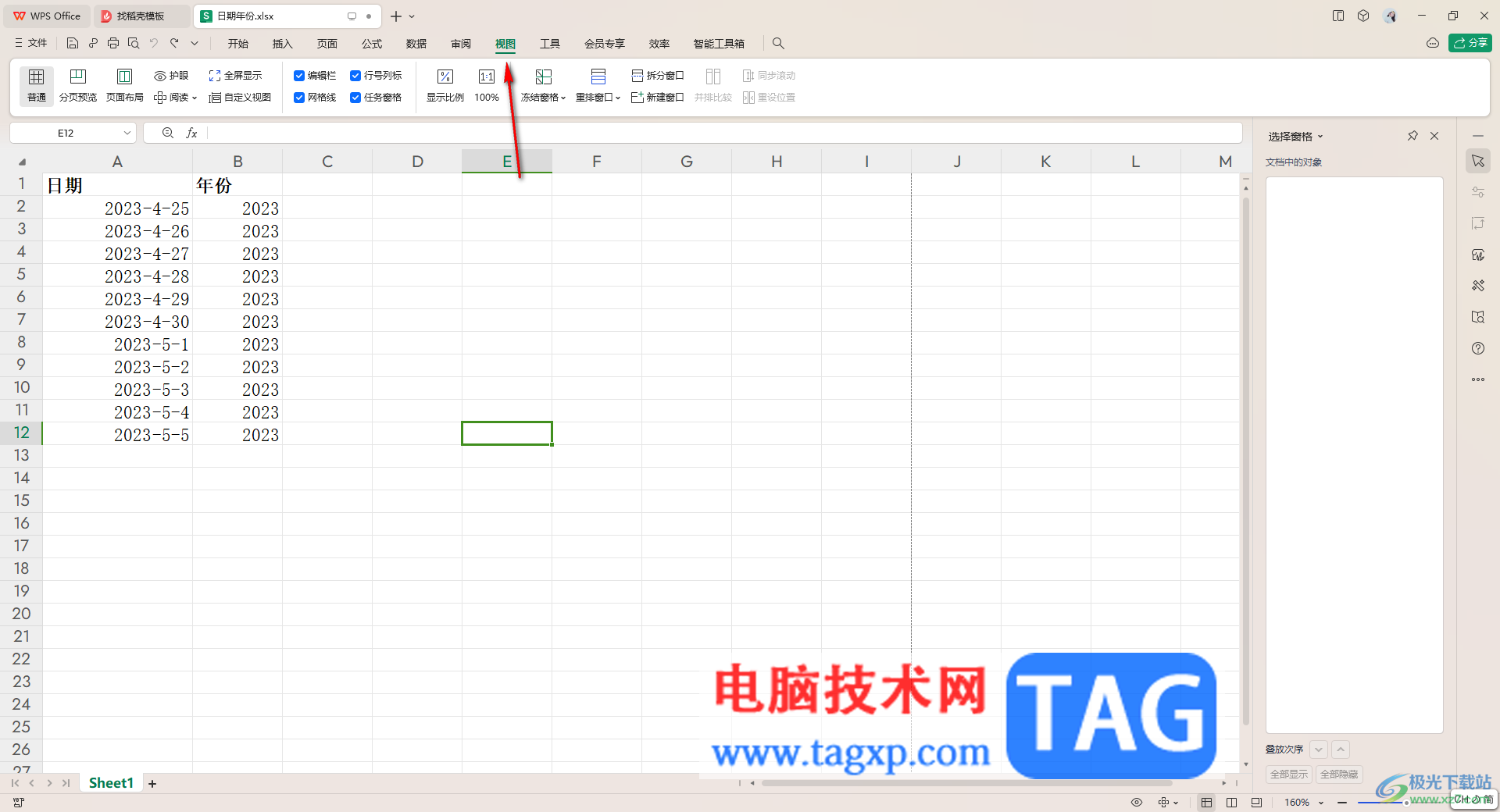Click the print icon in quick access toolbar
Image resolution: width=1500 pixels, height=812 pixels.
tap(113, 44)
